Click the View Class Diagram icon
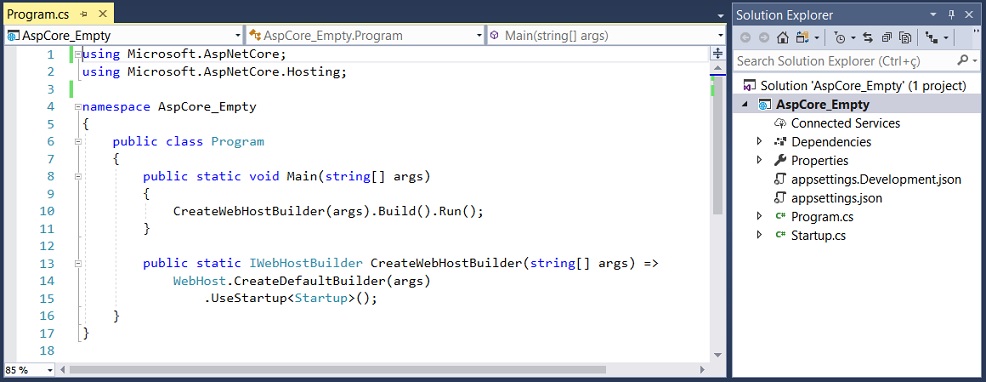The height and width of the screenshot is (382, 986). click(x=932, y=38)
